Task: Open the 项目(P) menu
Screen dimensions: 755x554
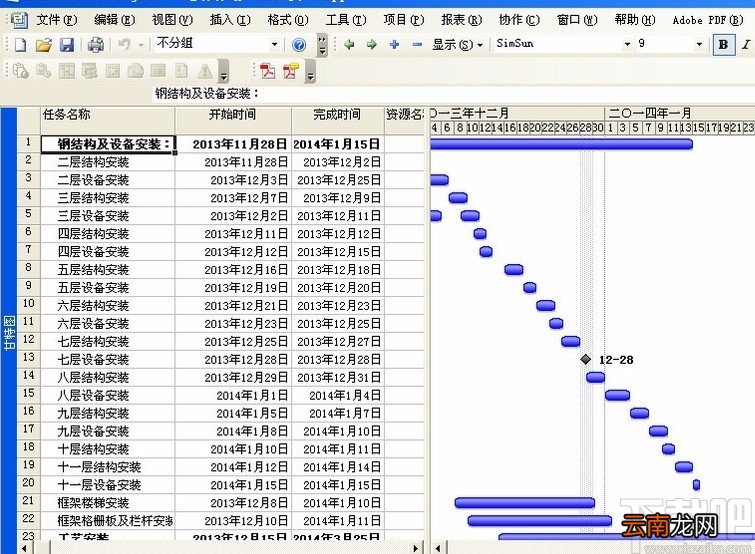Action: click(x=404, y=20)
